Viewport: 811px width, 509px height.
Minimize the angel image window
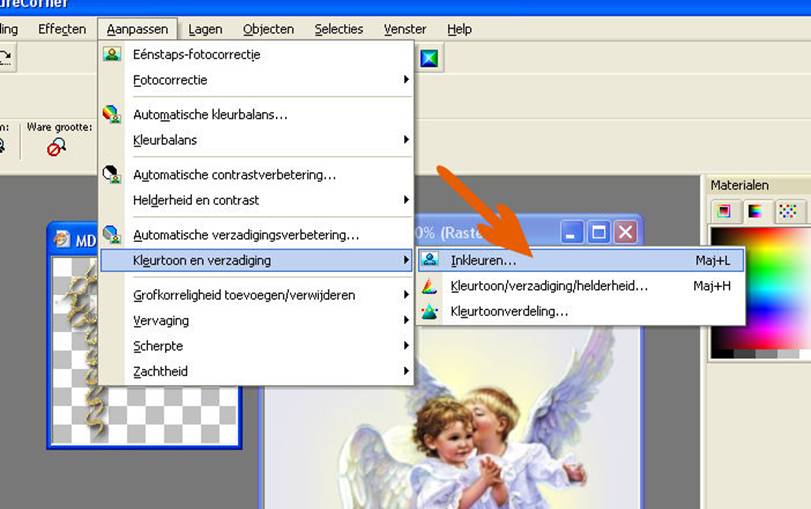click(x=572, y=232)
